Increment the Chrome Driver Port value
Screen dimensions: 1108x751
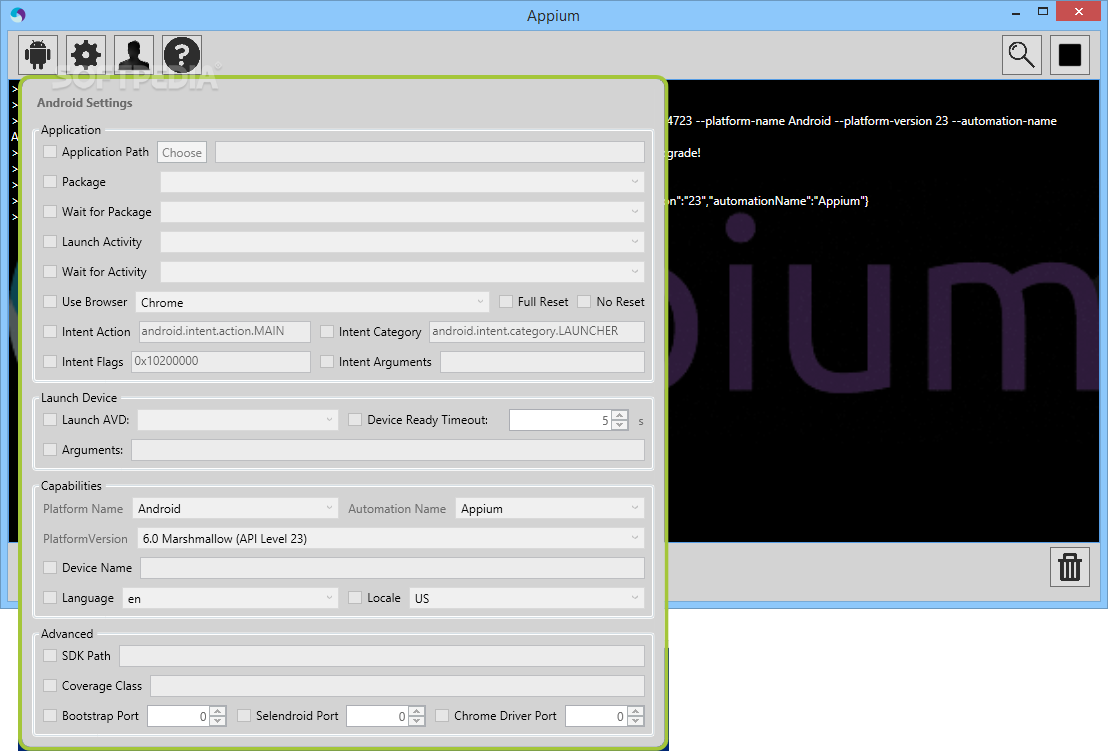[636, 711]
